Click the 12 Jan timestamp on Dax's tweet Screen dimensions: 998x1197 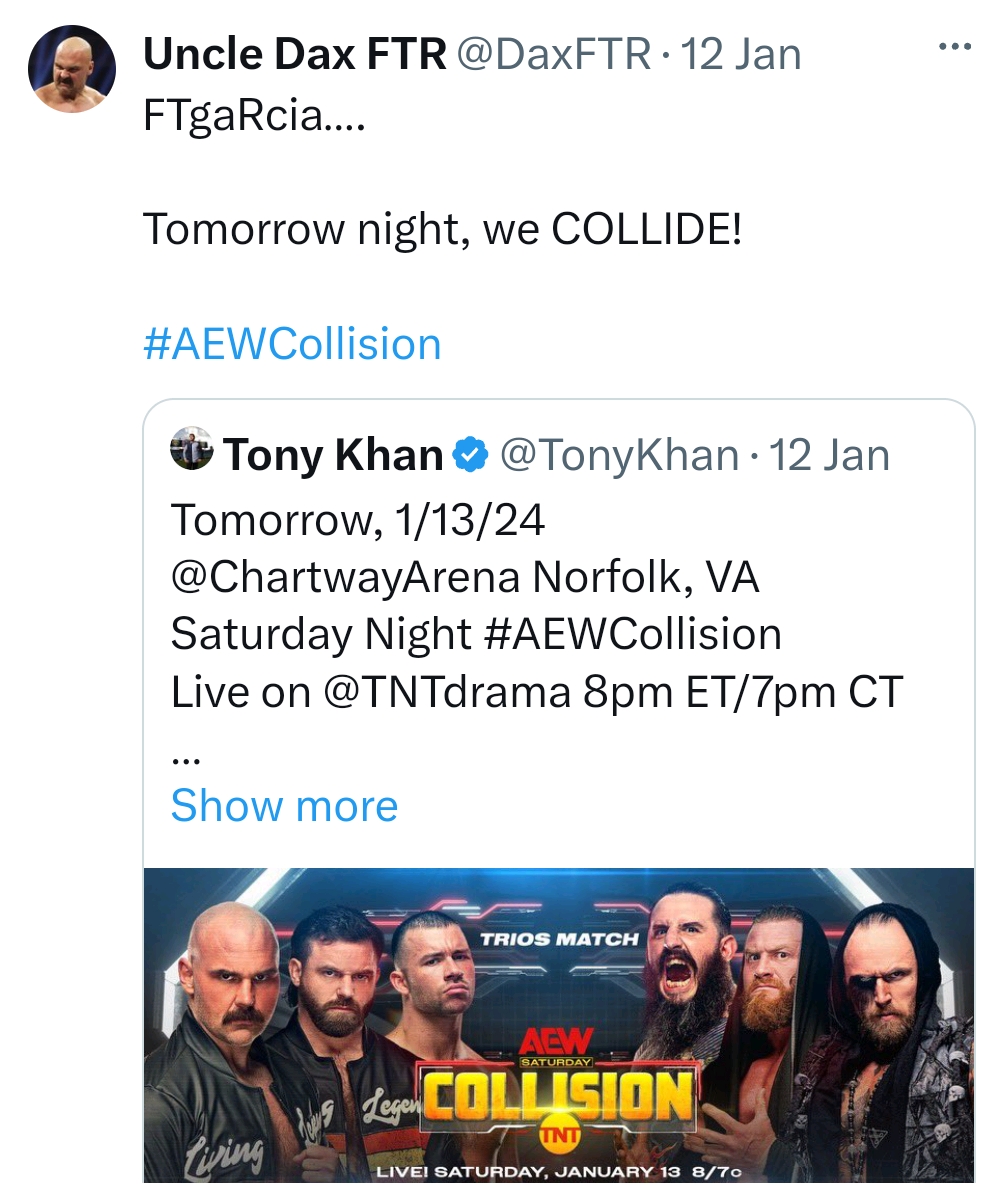740,54
